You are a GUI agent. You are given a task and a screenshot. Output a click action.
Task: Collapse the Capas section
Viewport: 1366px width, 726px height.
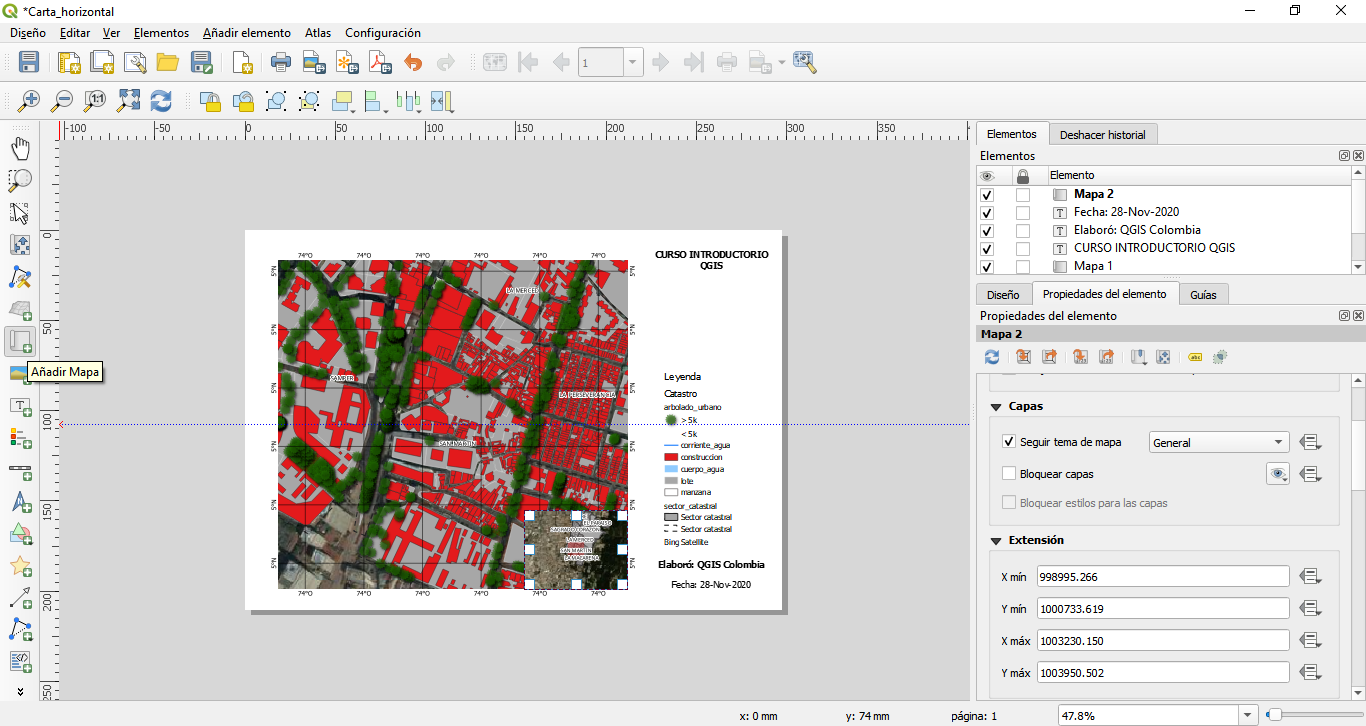click(x=996, y=407)
